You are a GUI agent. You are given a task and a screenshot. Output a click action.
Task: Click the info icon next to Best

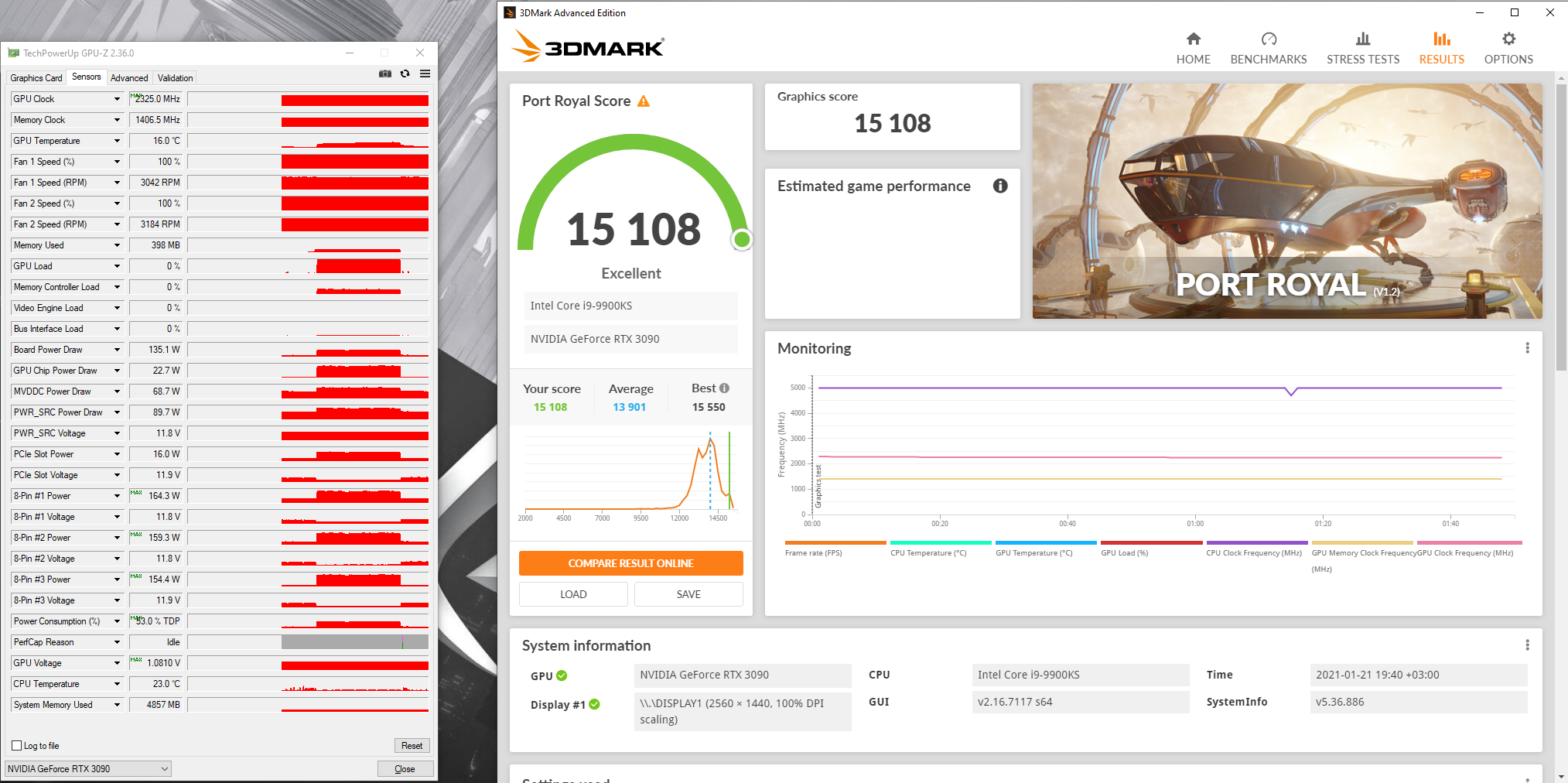(724, 388)
